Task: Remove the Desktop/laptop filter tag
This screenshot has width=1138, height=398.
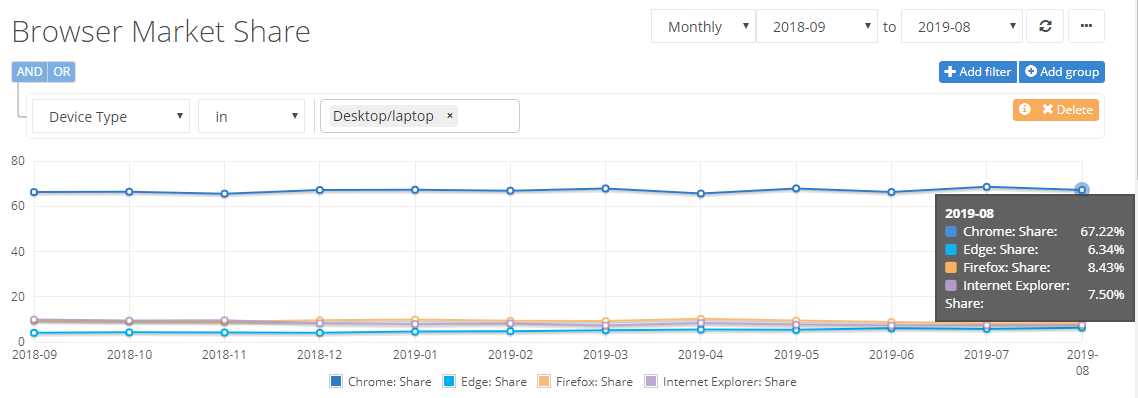Action: point(449,116)
